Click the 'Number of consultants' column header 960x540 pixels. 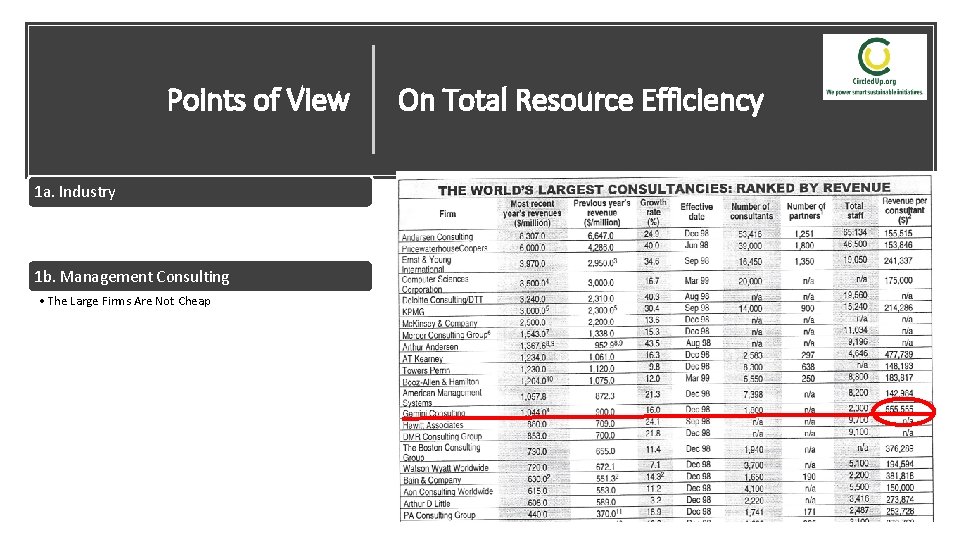coord(751,211)
